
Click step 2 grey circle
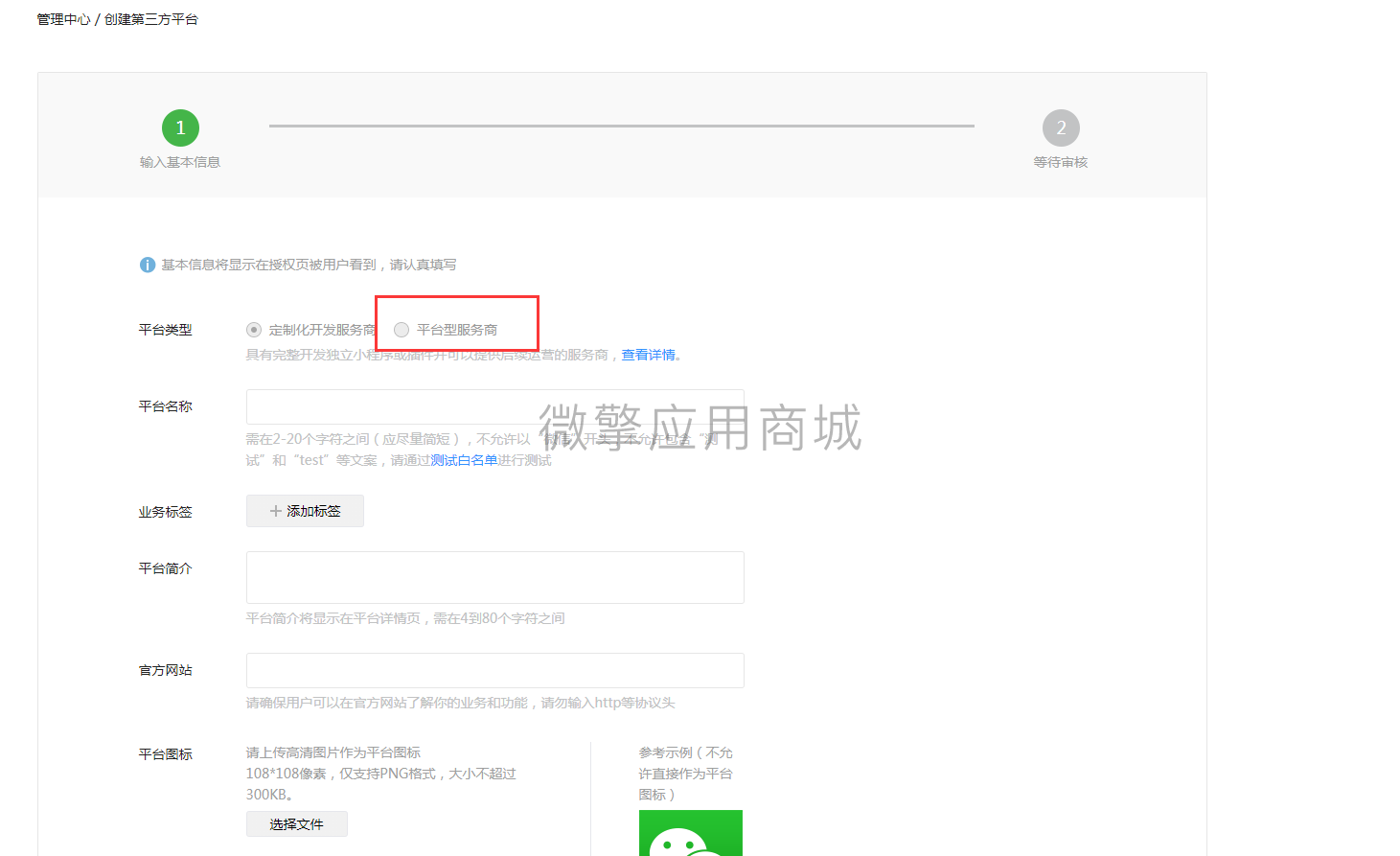pos(1061,127)
